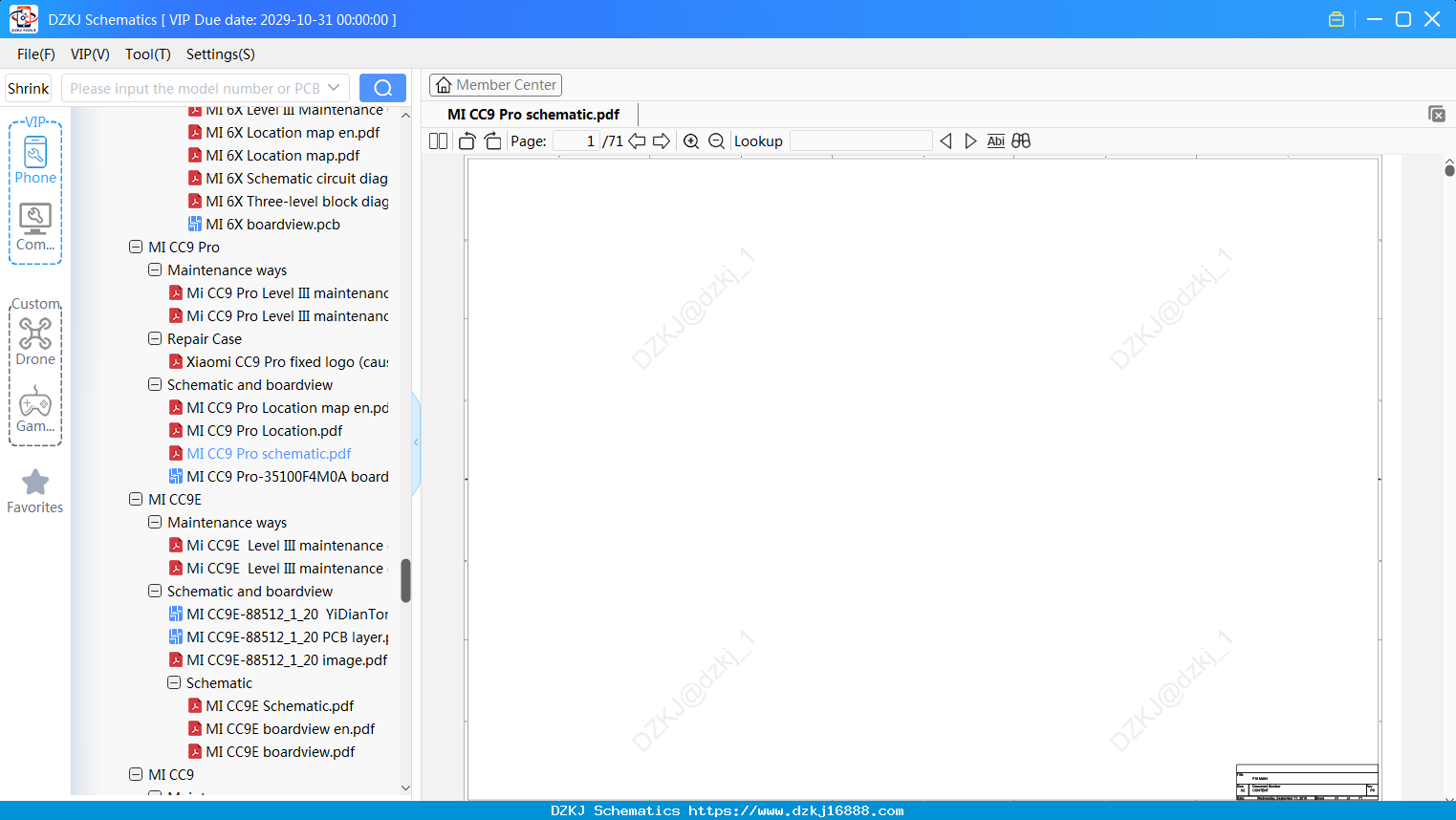Open MI CC9E-88512_1_20 PCB layer file
The width and height of the screenshot is (1456, 820).
278,637
